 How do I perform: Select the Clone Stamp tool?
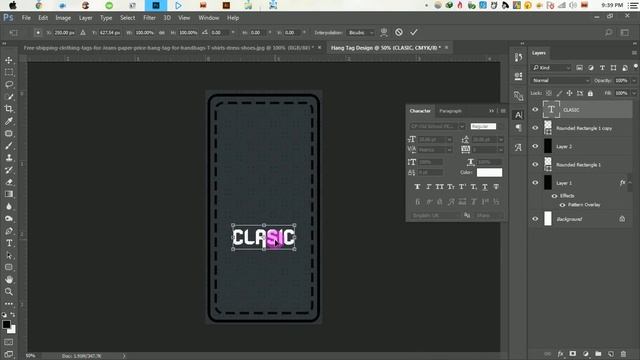tap(9, 158)
